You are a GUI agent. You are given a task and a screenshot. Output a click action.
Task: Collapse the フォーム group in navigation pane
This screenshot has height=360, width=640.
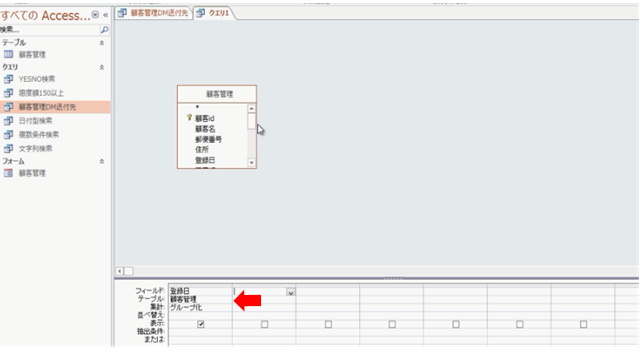click(102, 161)
